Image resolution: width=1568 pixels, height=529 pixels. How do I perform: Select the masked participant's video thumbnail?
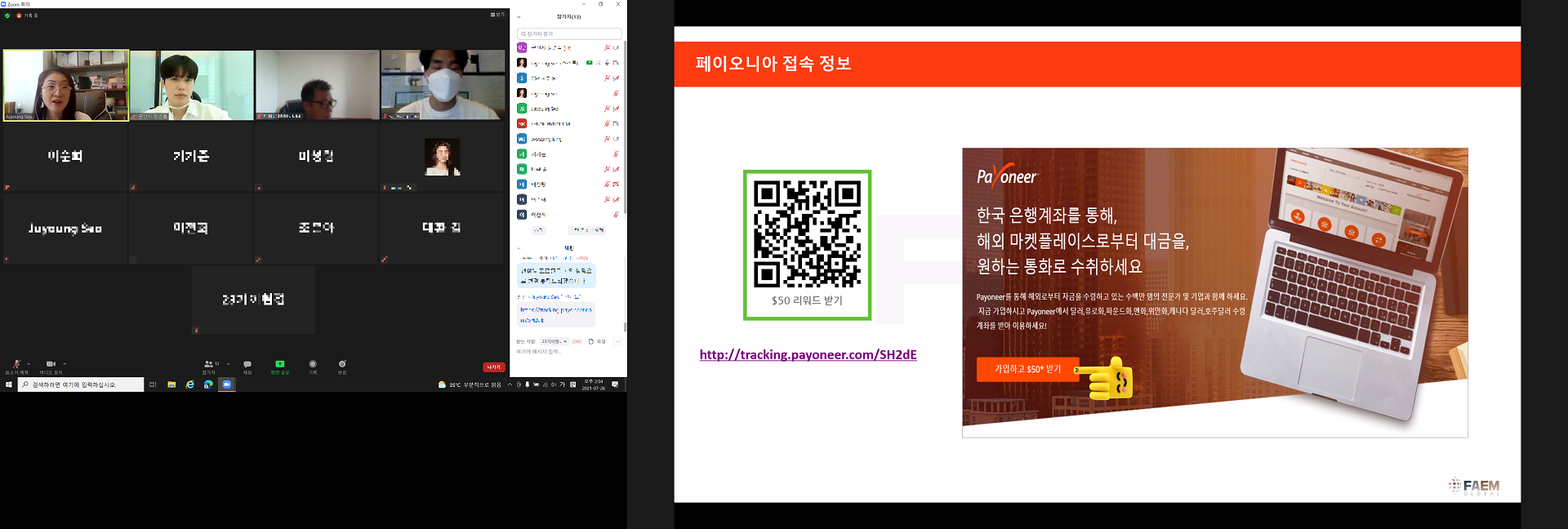(x=443, y=85)
